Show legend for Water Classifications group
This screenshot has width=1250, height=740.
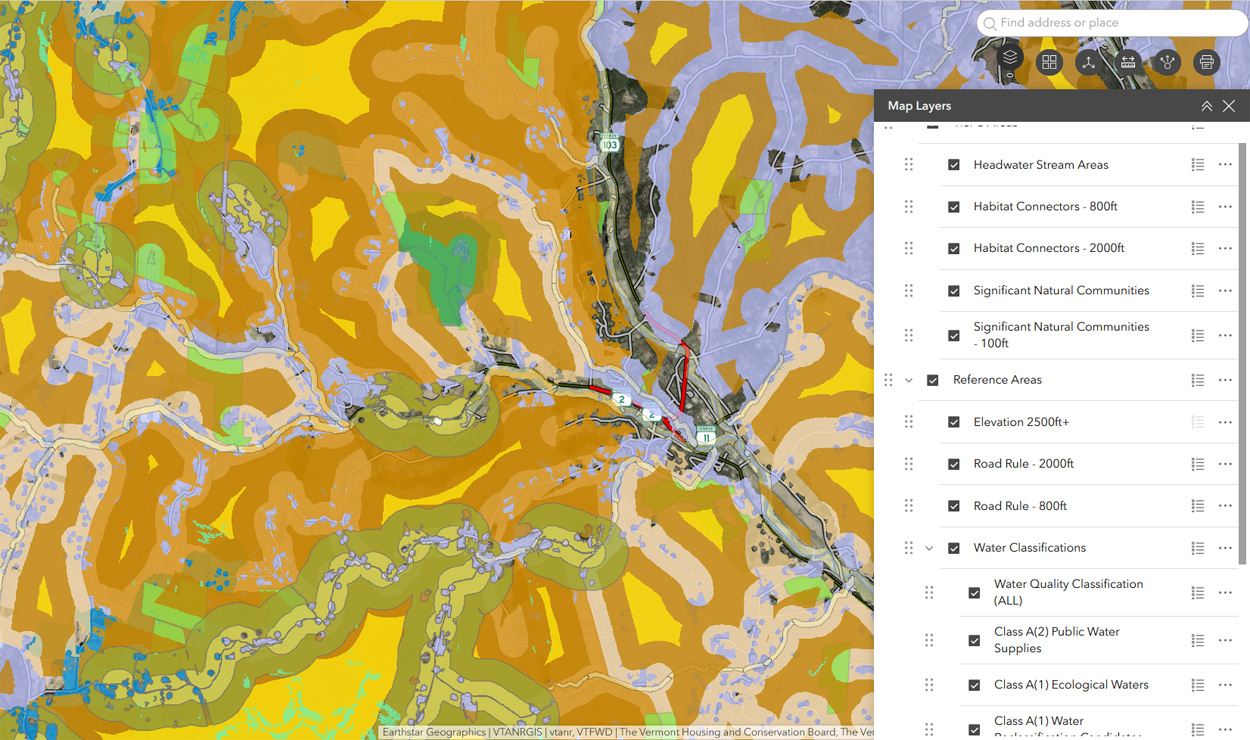(1197, 548)
